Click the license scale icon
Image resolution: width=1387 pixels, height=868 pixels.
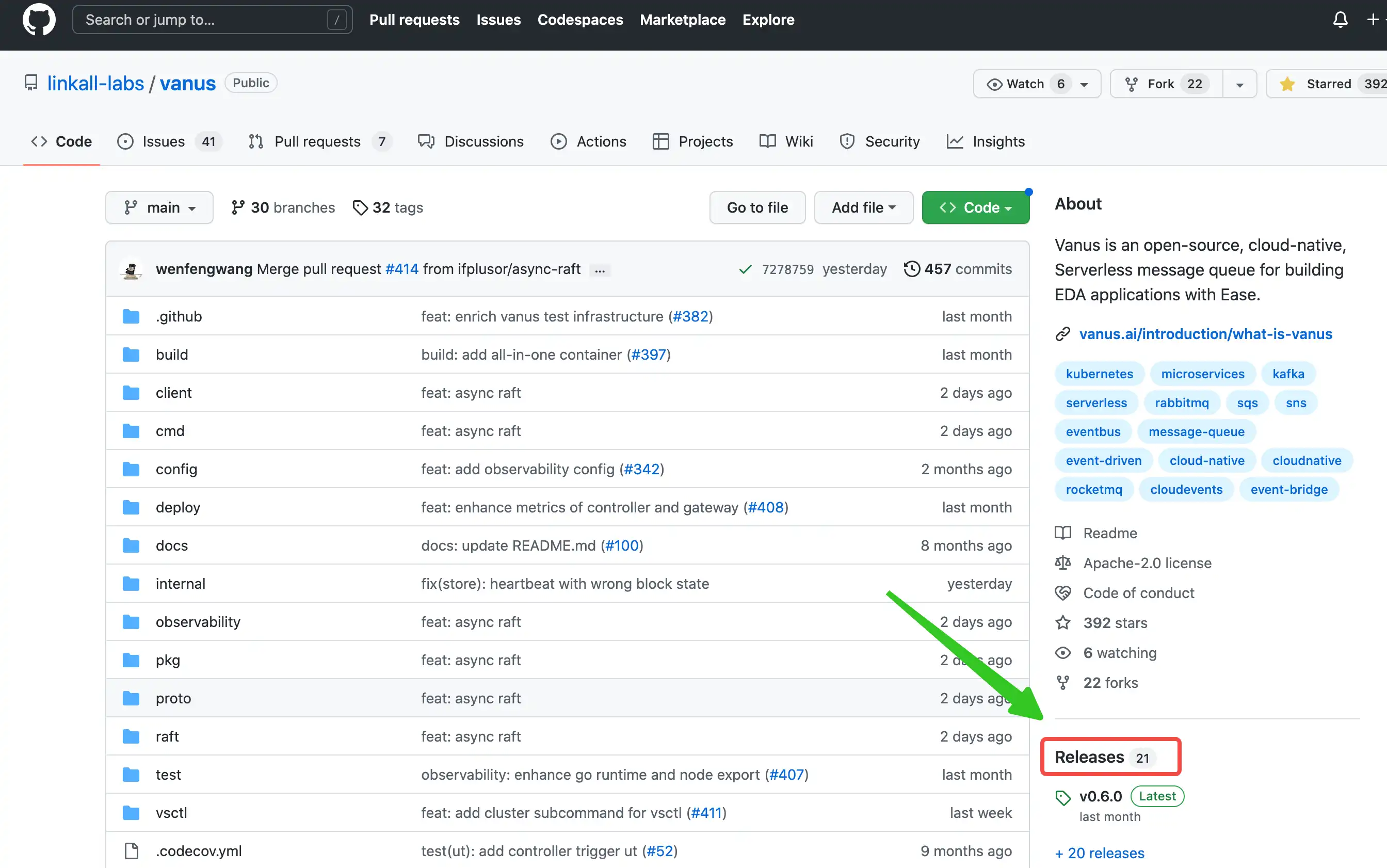click(x=1063, y=563)
